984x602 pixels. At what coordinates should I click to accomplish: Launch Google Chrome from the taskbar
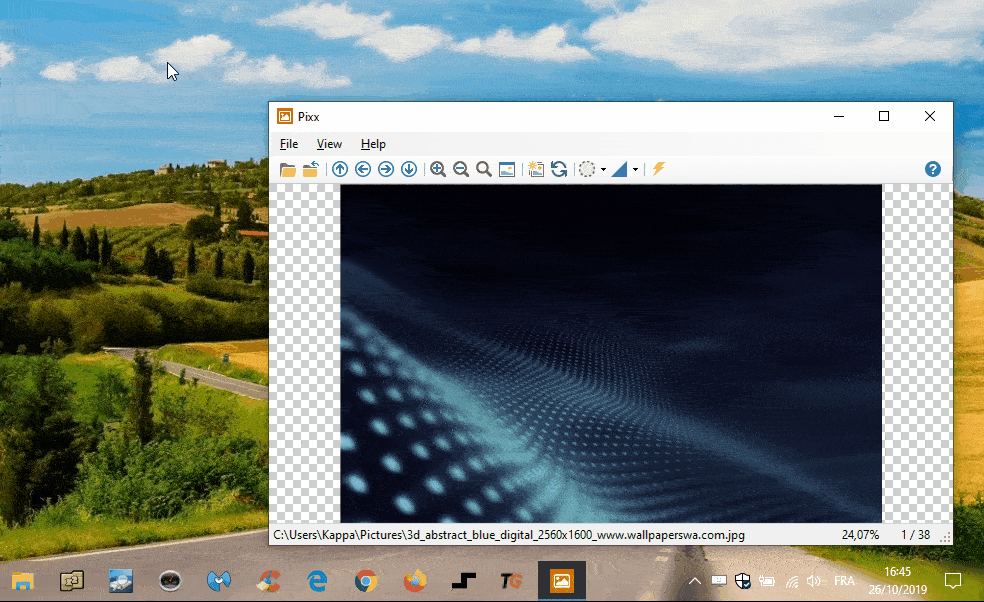366,581
